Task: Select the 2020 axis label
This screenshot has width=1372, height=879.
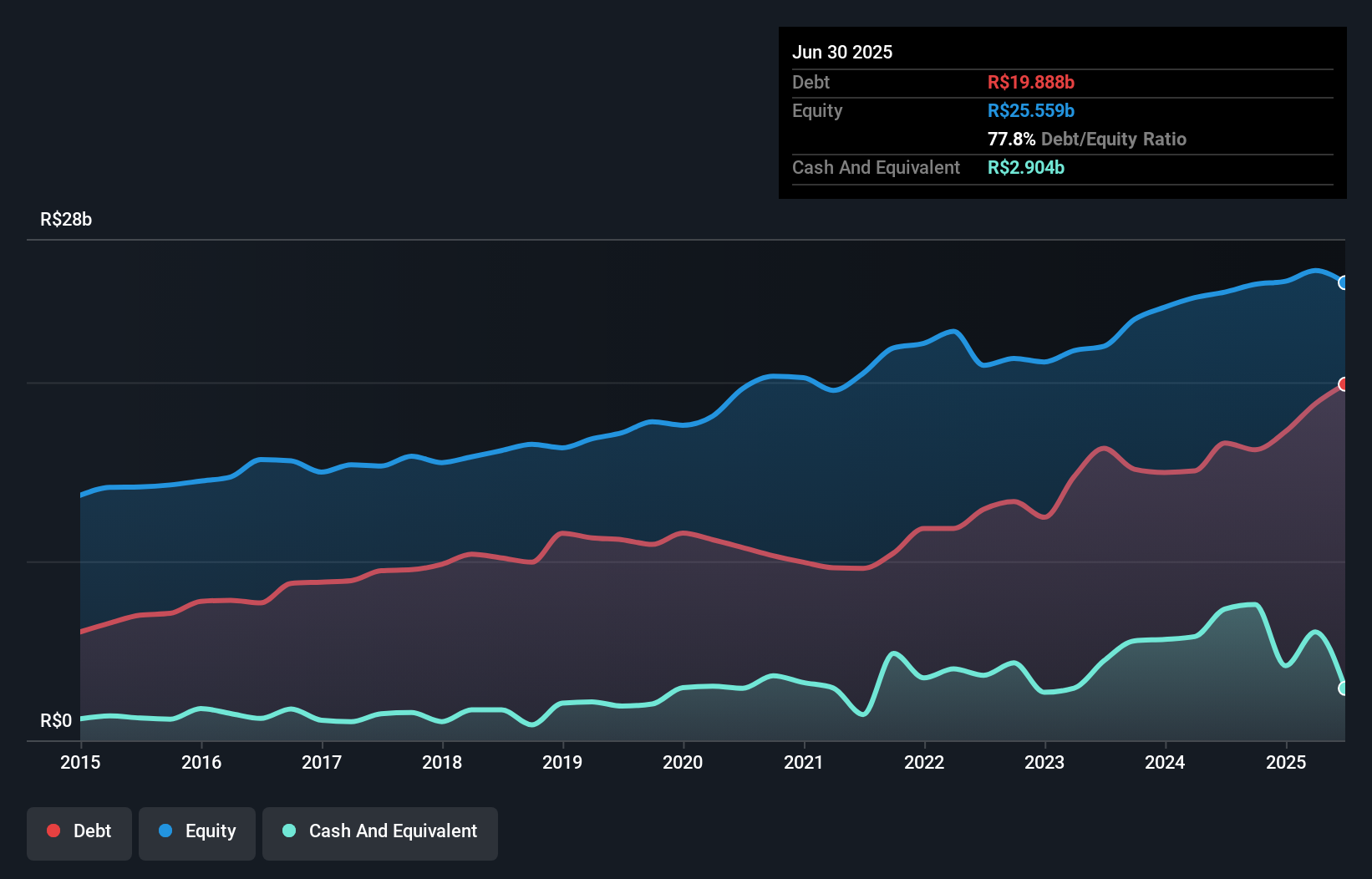Action: [x=683, y=762]
